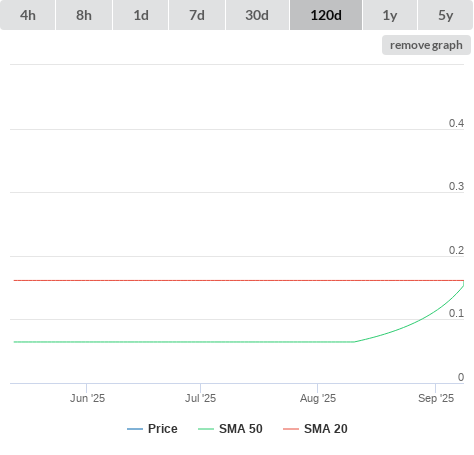Choose the 1d range tab
The image size is (474, 455).
[141, 15]
